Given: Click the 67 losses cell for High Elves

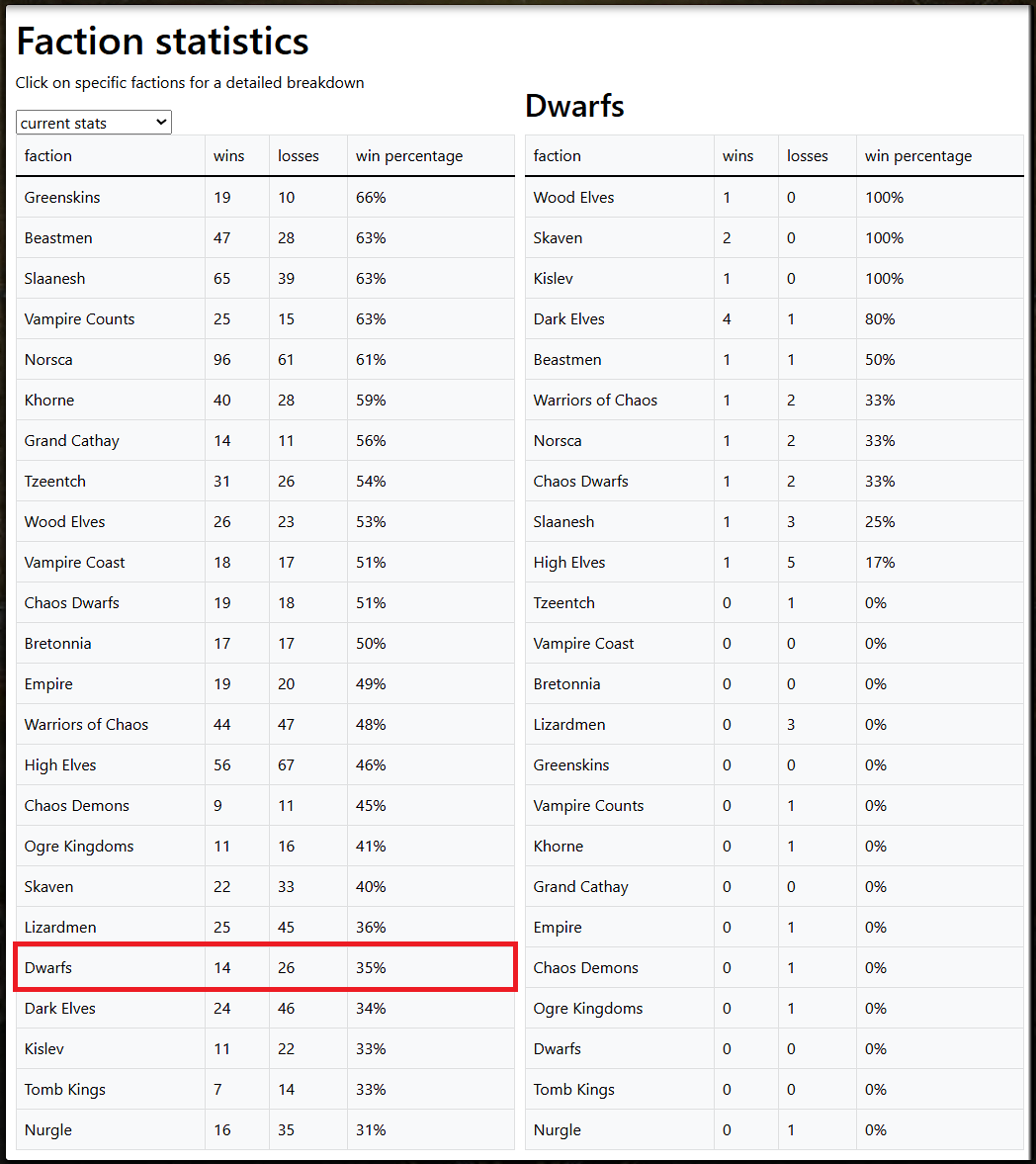Looking at the screenshot, I should point(308,764).
